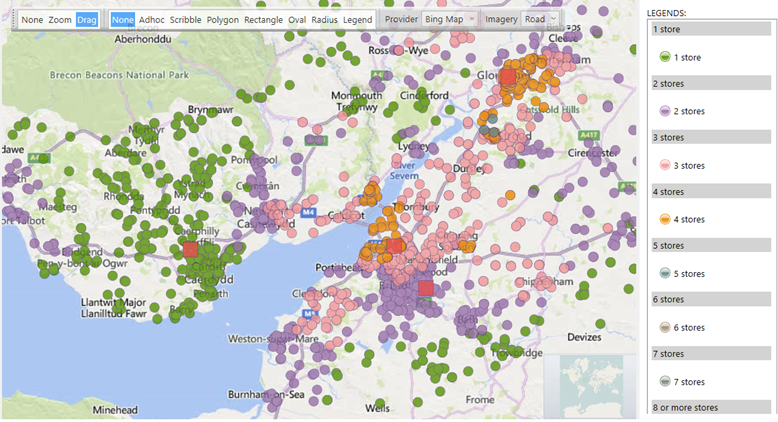778x422 pixels.
Task: Click the red square marker at Gloucester
Action: tap(508, 77)
